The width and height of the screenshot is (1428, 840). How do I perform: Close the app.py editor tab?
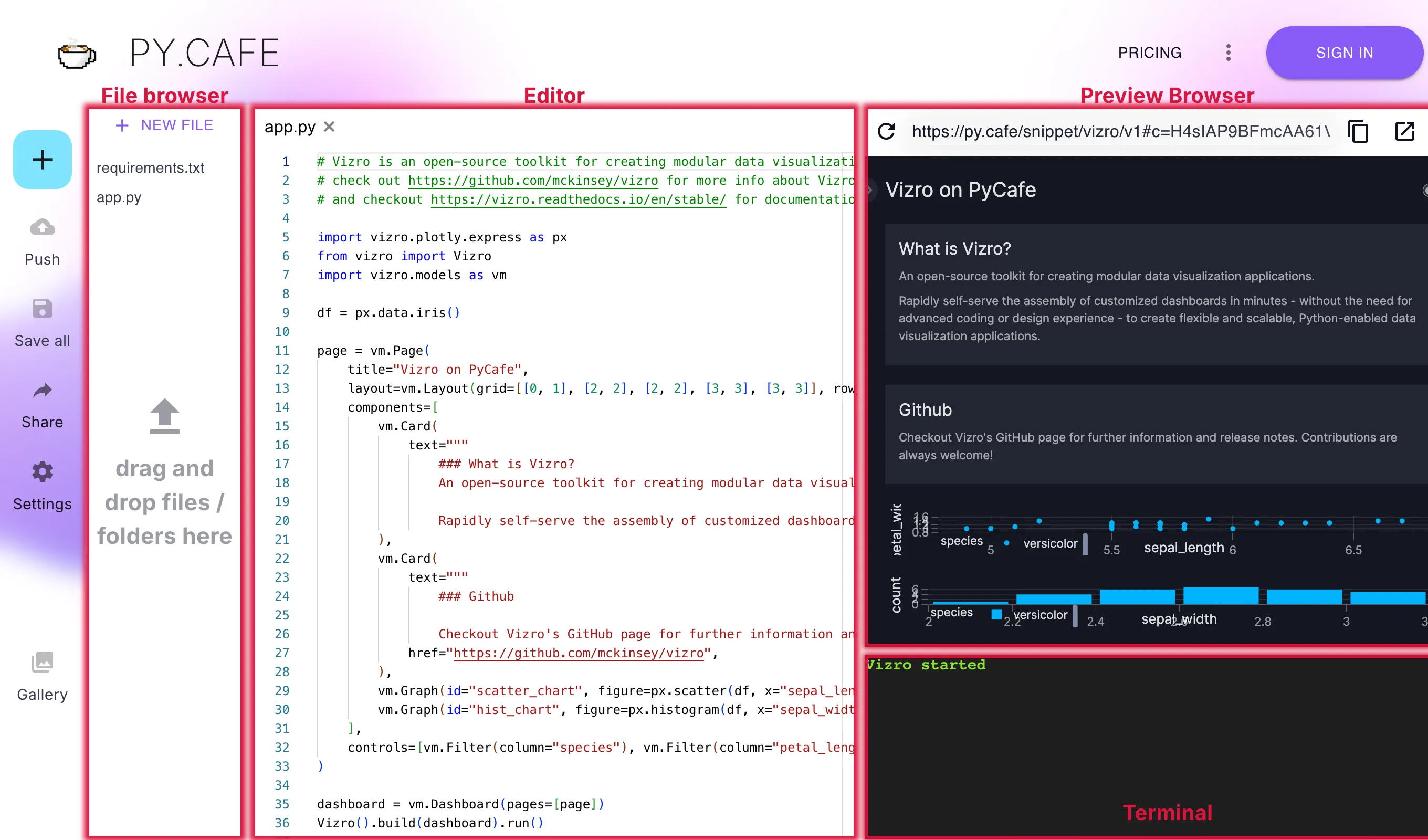329,127
